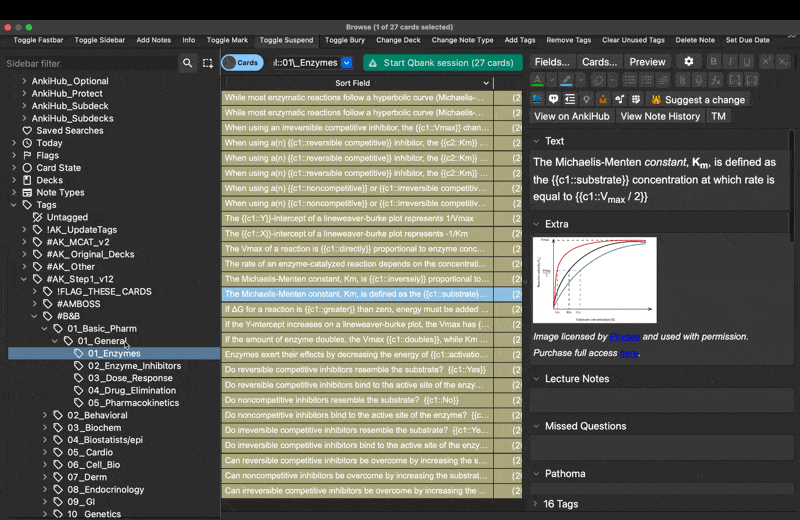
Task: Click Toggle Mark in the toolbar
Action: pyautogui.click(x=227, y=40)
